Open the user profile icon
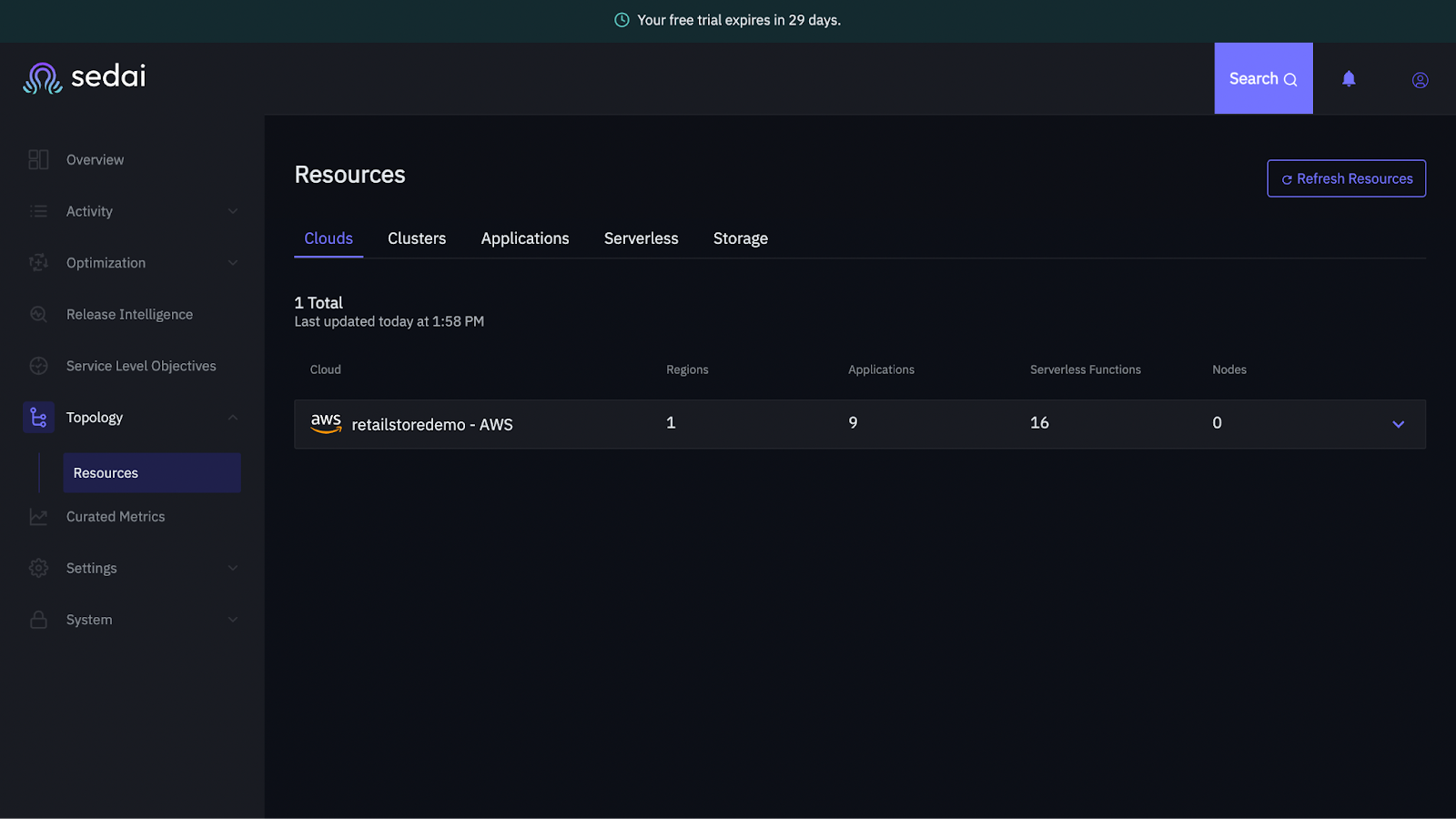 1420,80
